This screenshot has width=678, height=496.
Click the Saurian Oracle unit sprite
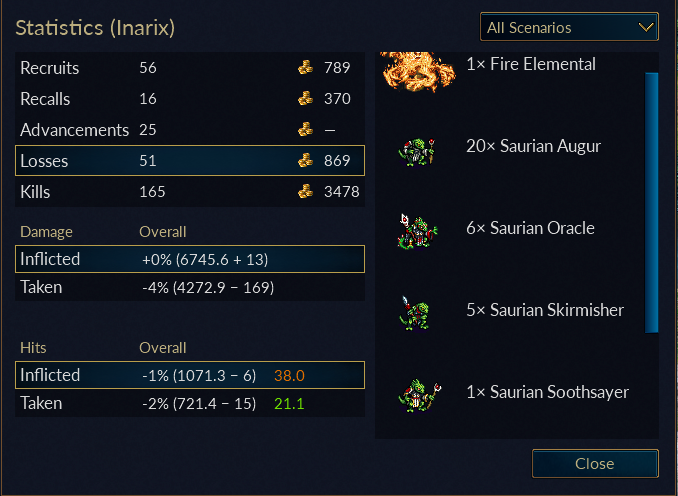[417, 232]
